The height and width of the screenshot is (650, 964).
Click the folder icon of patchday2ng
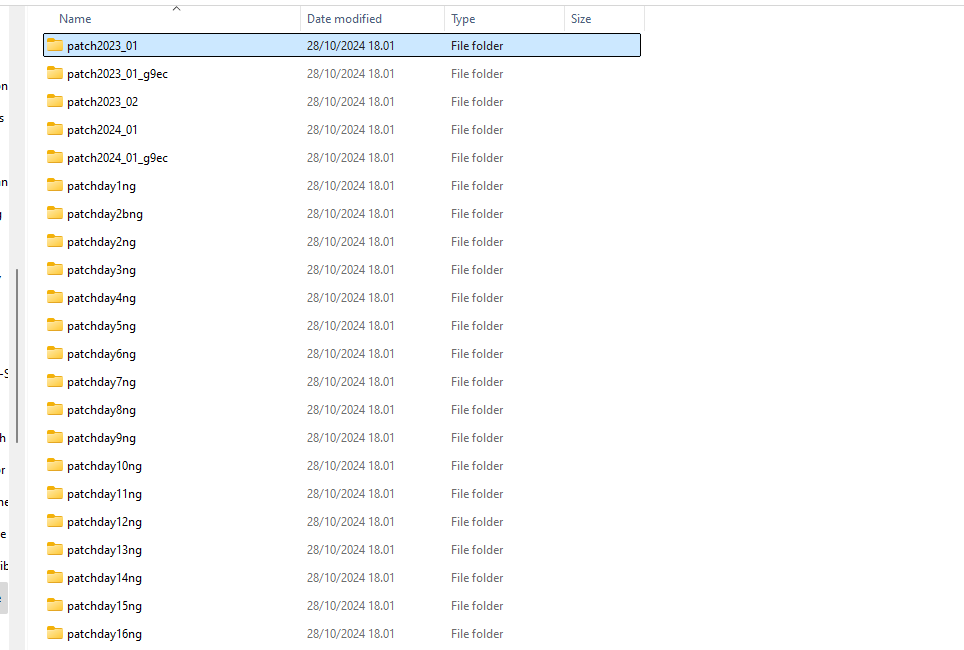pos(55,241)
